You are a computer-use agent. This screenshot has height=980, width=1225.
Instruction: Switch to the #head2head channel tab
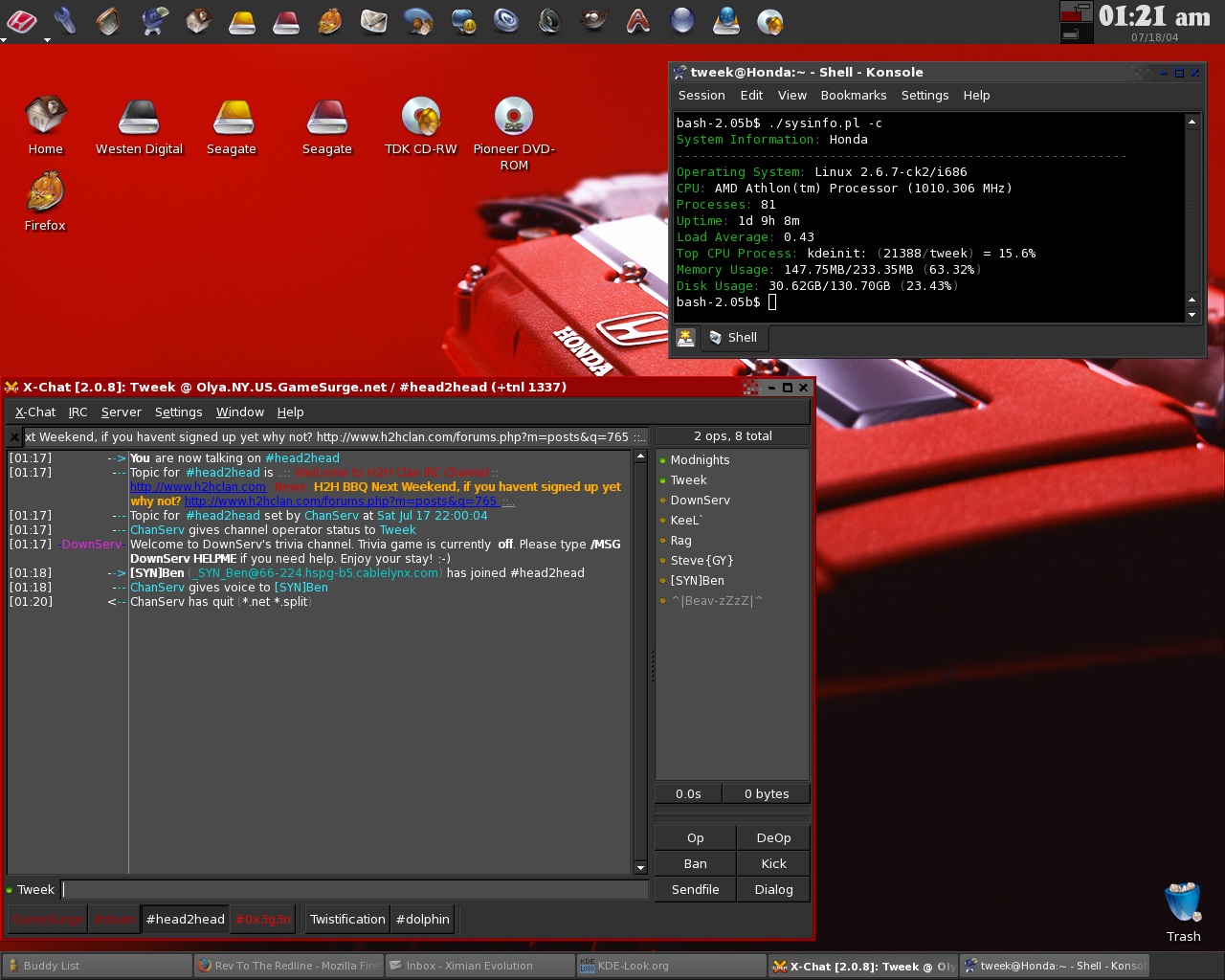[x=185, y=920]
